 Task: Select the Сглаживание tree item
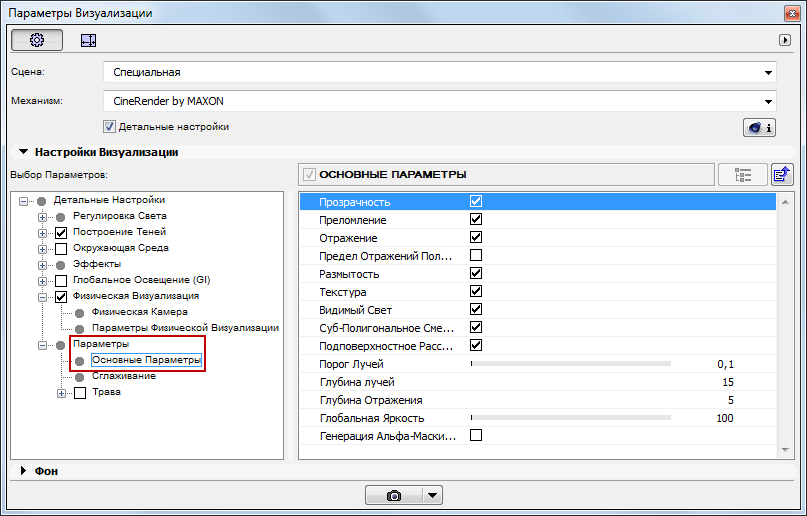pos(124,376)
